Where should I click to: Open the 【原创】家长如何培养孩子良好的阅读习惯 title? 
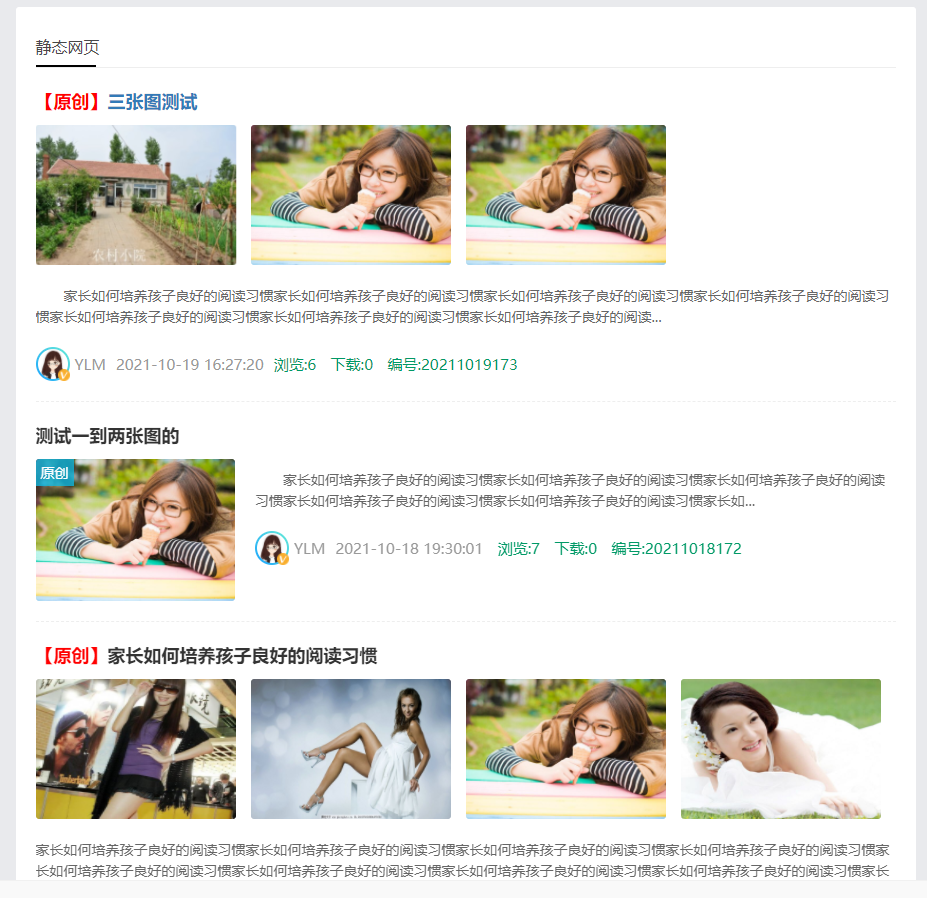pyautogui.click(x=207, y=656)
